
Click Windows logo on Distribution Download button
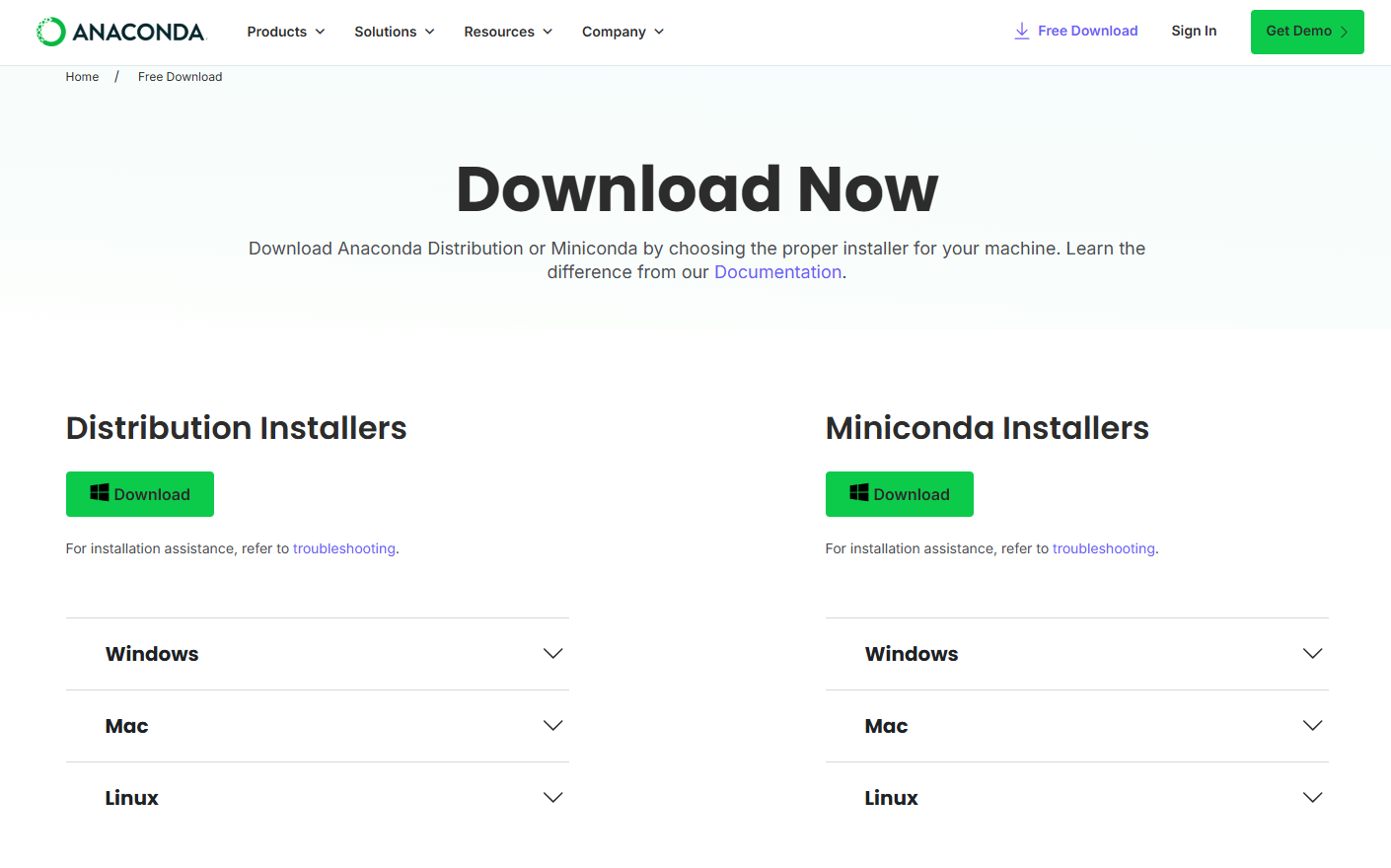pos(100,493)
